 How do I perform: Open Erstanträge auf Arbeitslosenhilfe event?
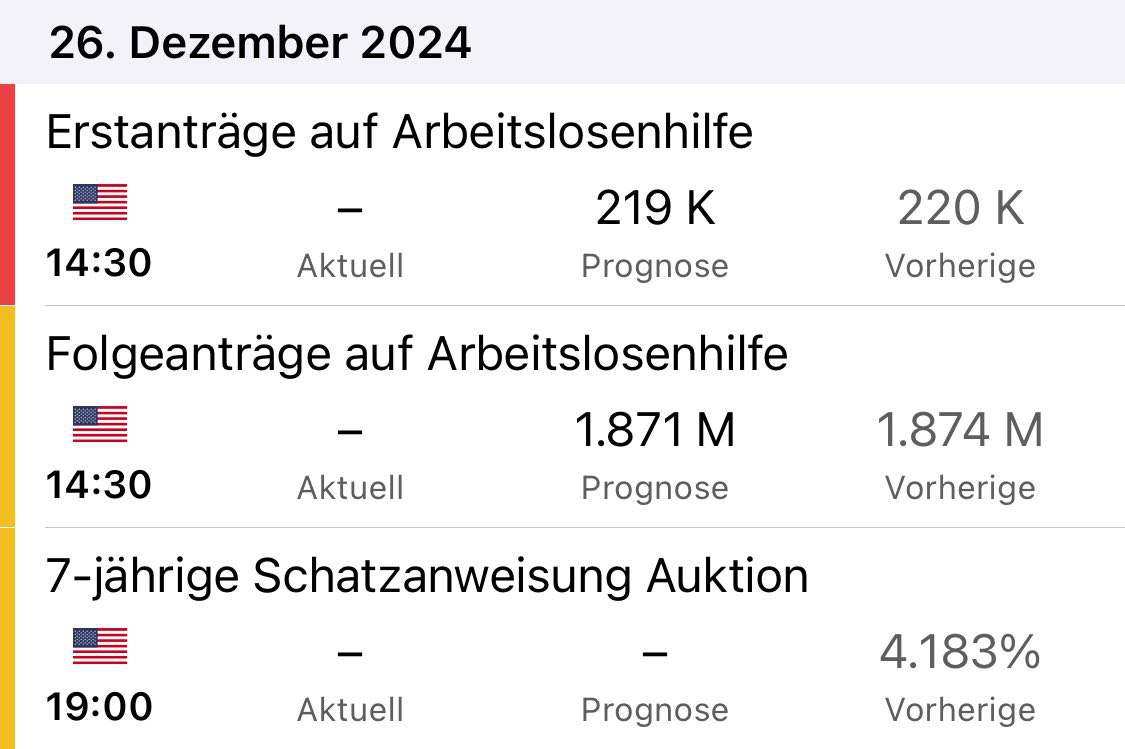(x=399, y=133)
